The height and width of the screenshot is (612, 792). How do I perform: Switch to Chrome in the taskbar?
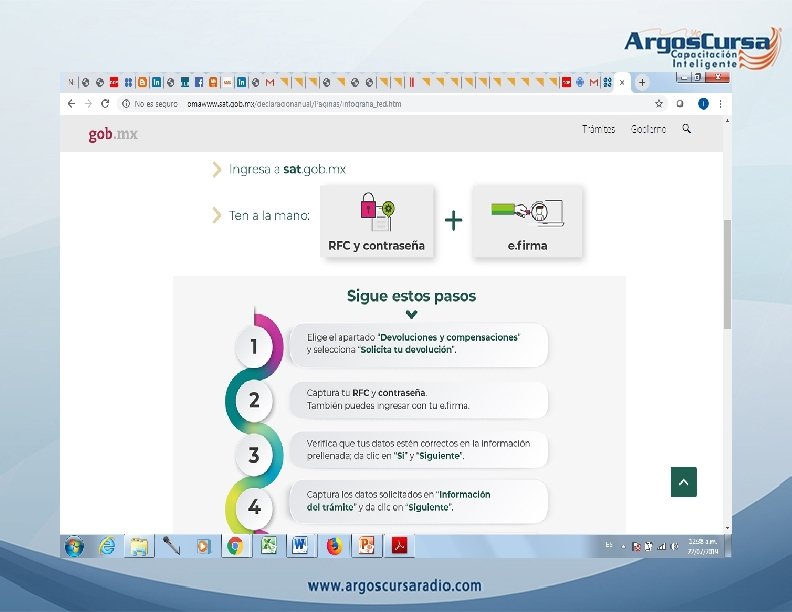[235, 546]
